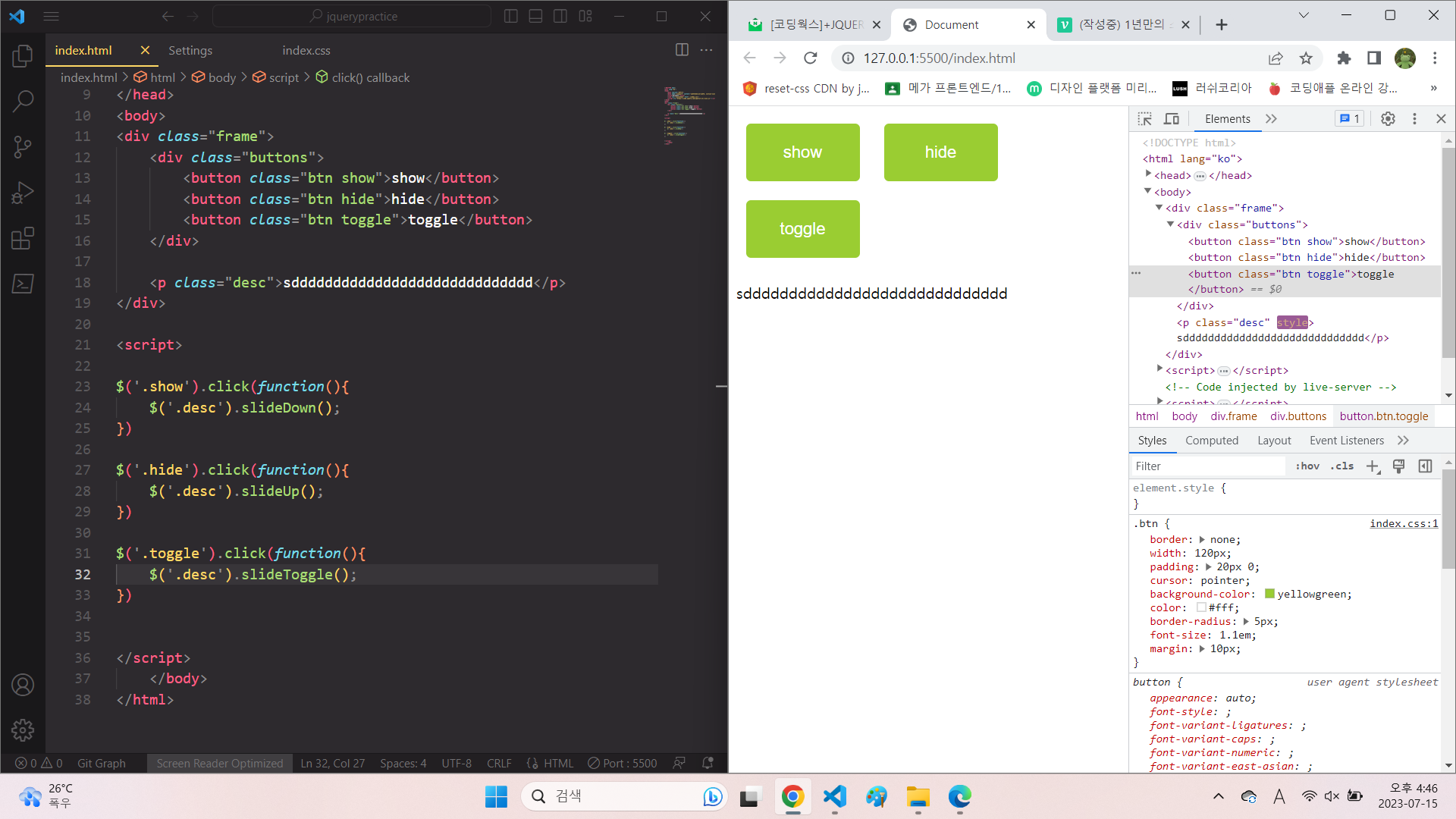
Task: Toggle VS Code bottom panel layout
Action: [535, 16]
